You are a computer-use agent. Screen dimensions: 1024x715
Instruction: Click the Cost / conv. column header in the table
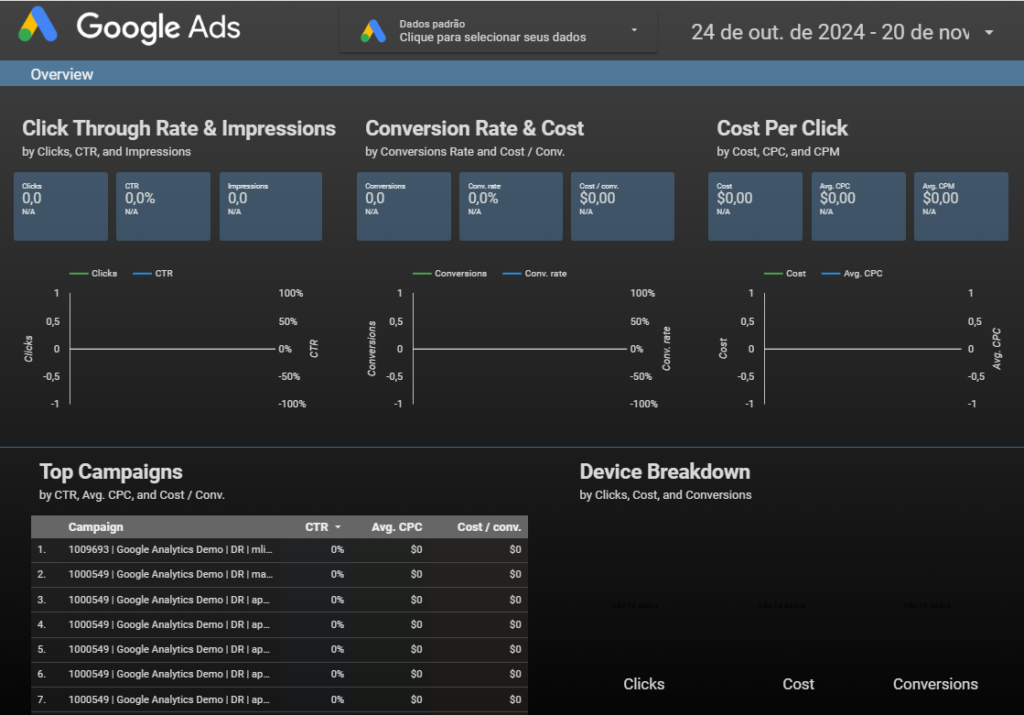[x=489, y=527]
